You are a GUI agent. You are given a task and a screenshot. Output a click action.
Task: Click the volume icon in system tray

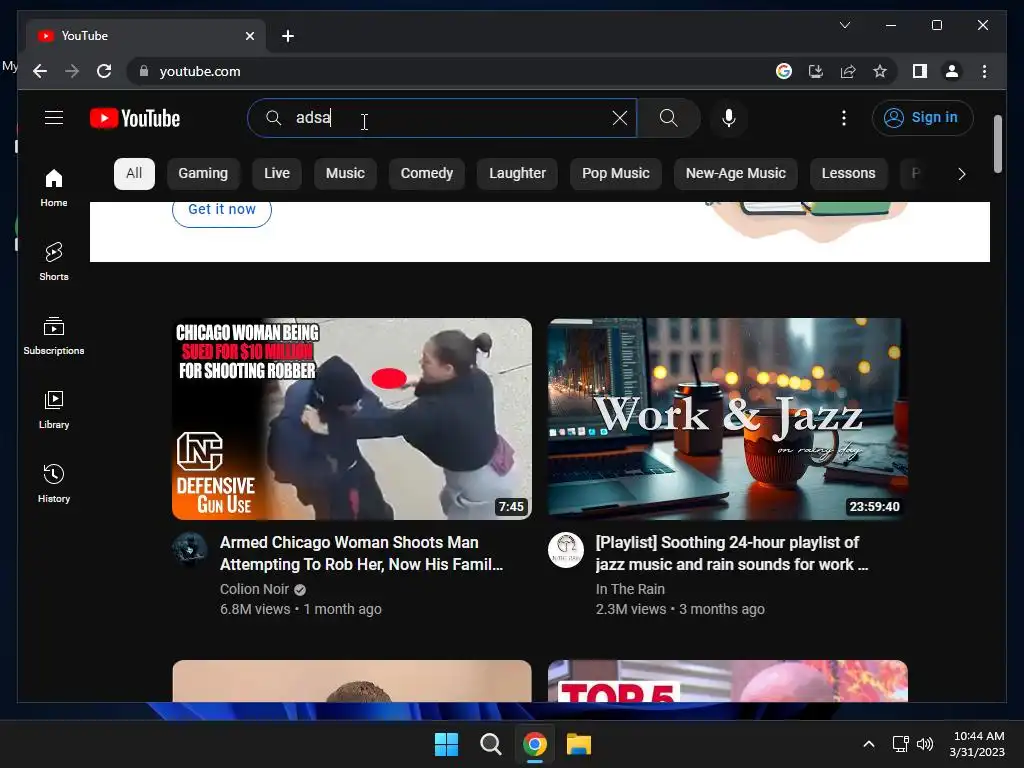925,744
